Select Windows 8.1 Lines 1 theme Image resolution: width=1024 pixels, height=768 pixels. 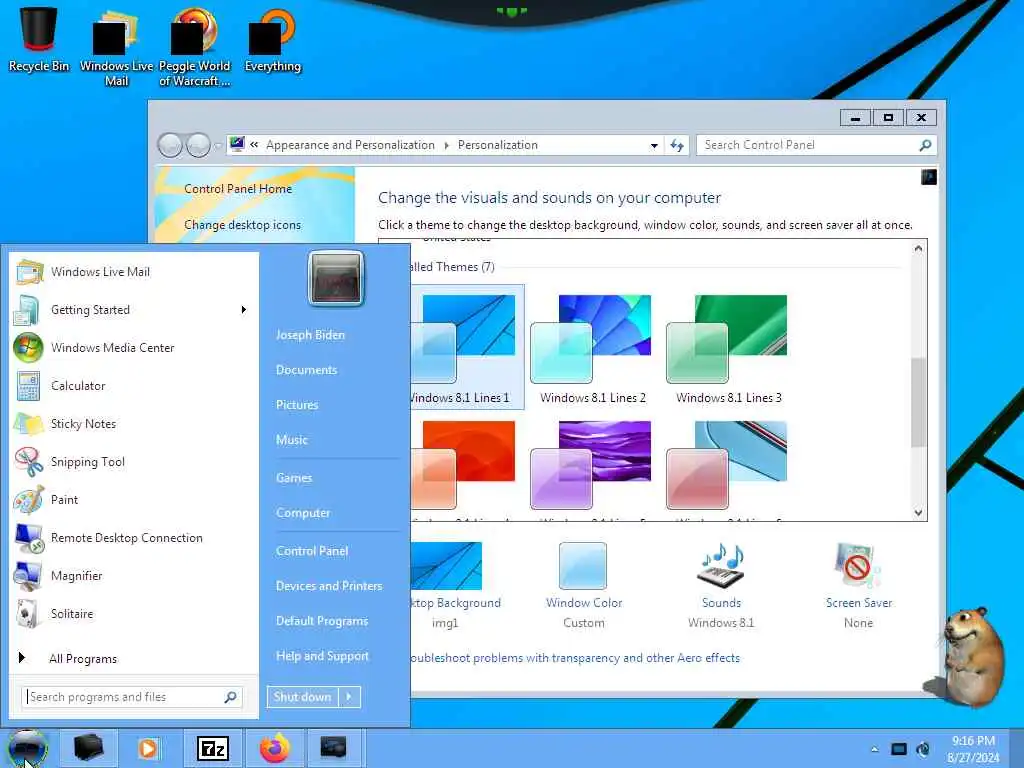(467, 348)
